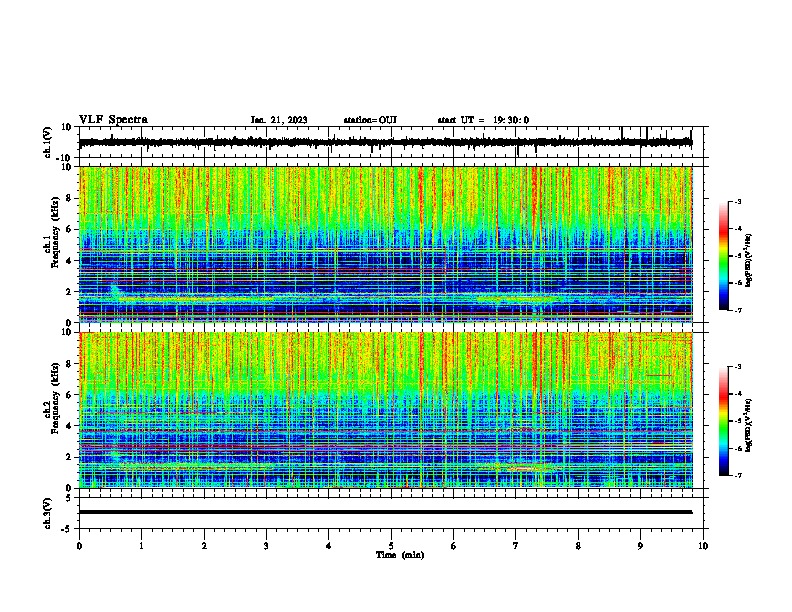This screenshot has height=612, width=792.
Task: Click the "-3" label atop ch.1 colorbar
Action: click(x=737, y=201)
